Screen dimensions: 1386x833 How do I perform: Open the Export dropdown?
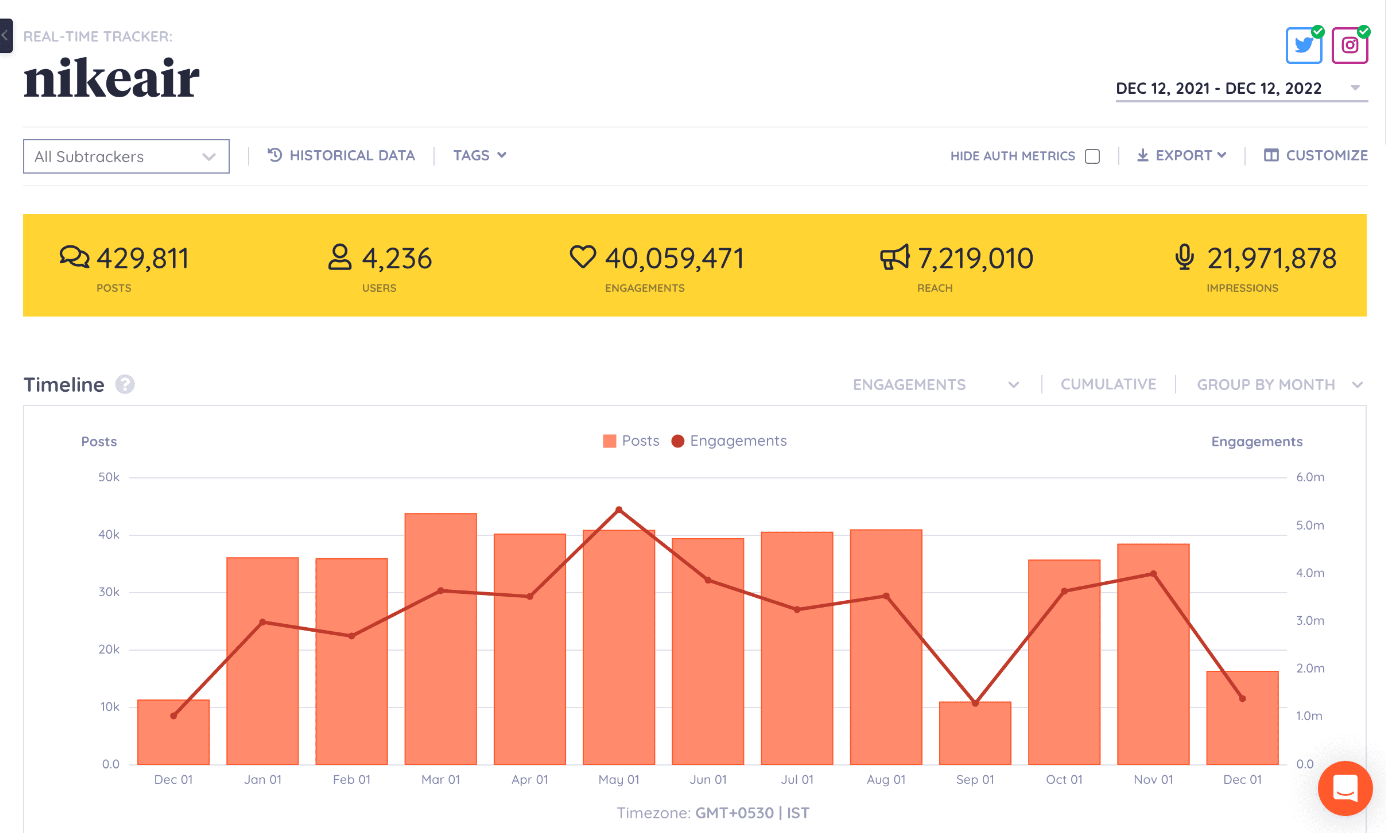pyautogui.click(x=1182, y=155)
